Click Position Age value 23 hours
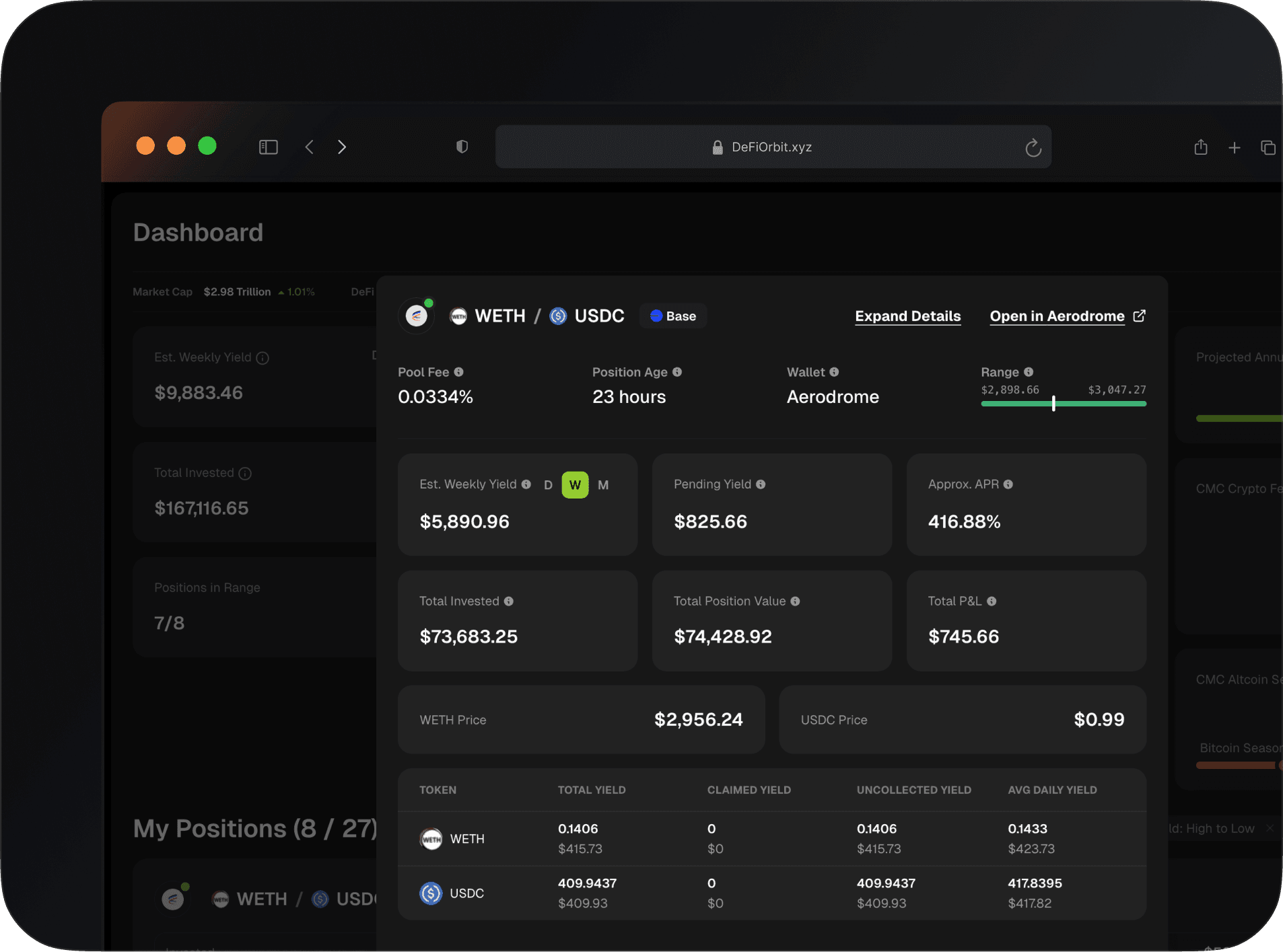Image resolution: width=1283 pixels, height=952 pixels. pos(629,397)
